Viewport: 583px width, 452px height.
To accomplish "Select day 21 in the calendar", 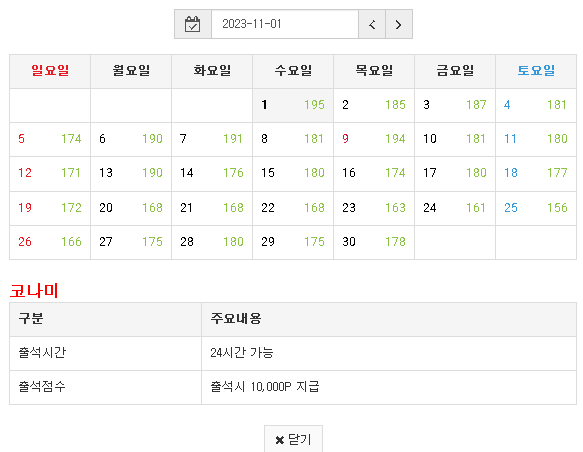I will (186, 208).
